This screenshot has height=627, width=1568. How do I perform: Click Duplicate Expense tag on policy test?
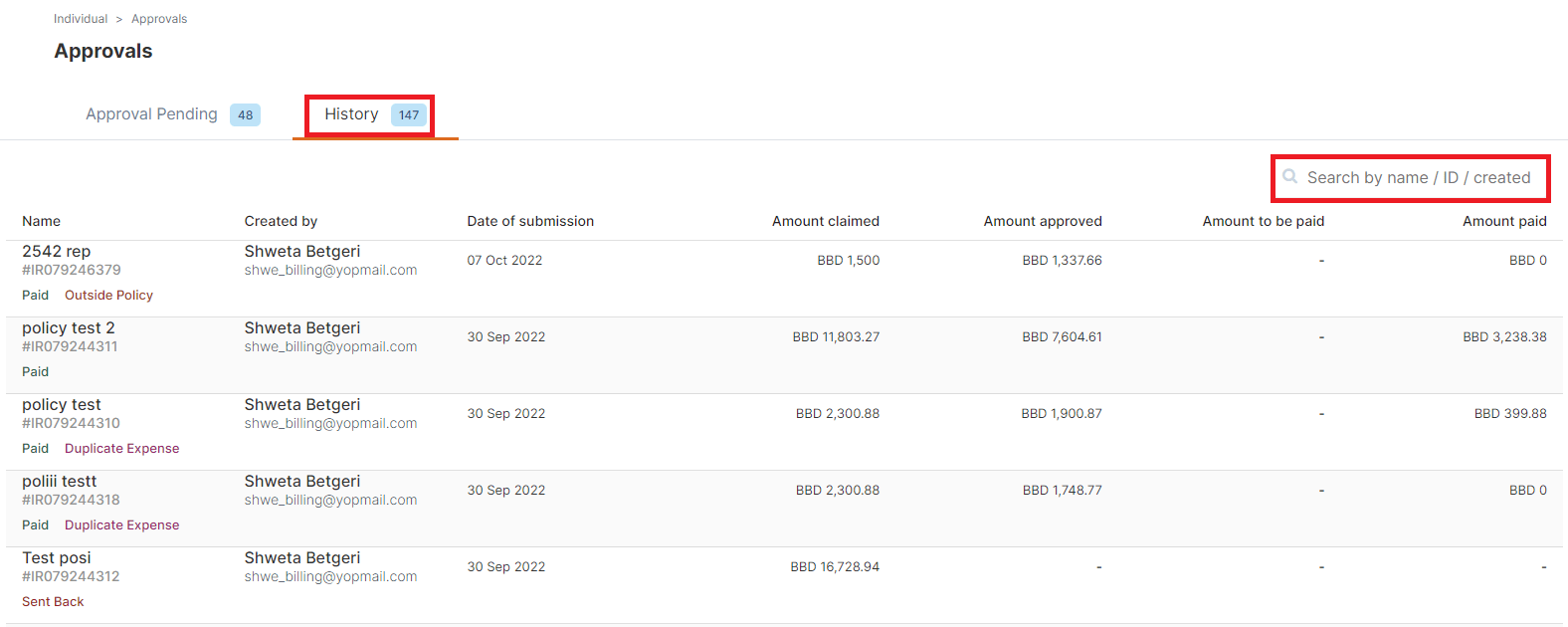coord(121,449)
